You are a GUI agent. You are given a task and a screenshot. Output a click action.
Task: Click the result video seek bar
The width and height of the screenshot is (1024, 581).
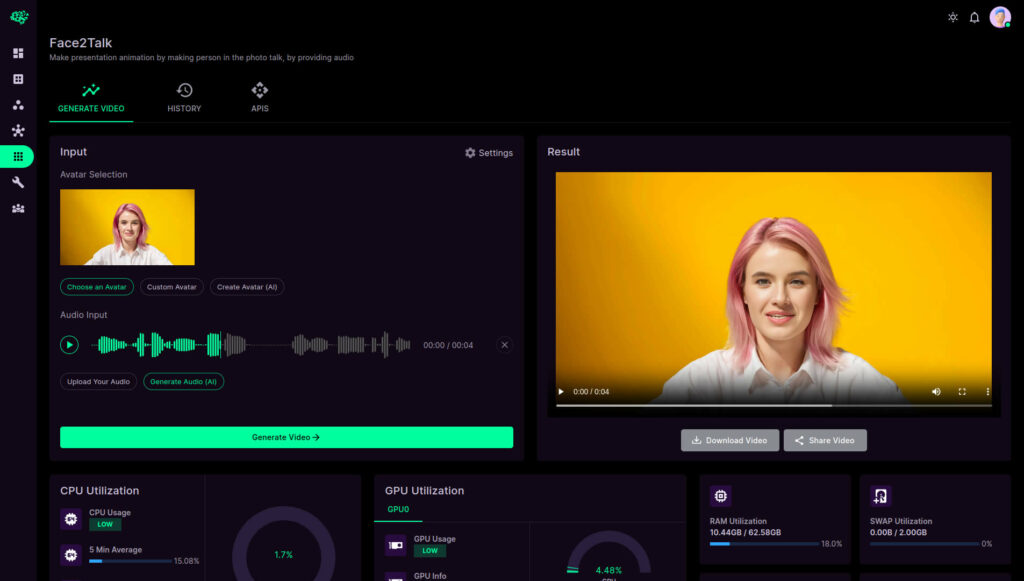coord(774,405)
